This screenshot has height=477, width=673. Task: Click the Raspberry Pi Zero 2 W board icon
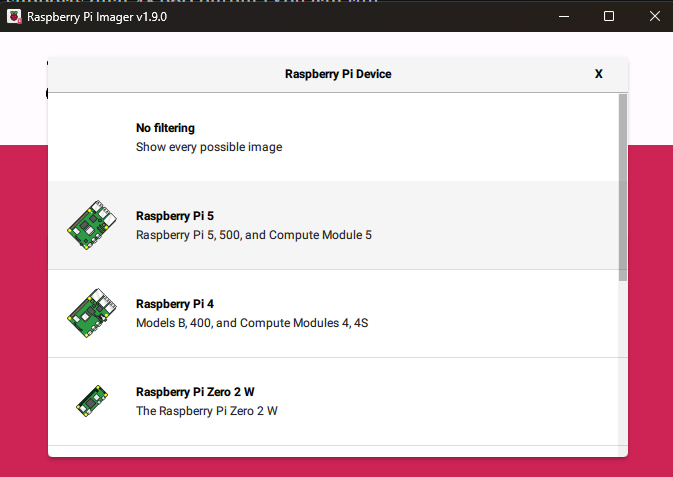tap(92, 401)
